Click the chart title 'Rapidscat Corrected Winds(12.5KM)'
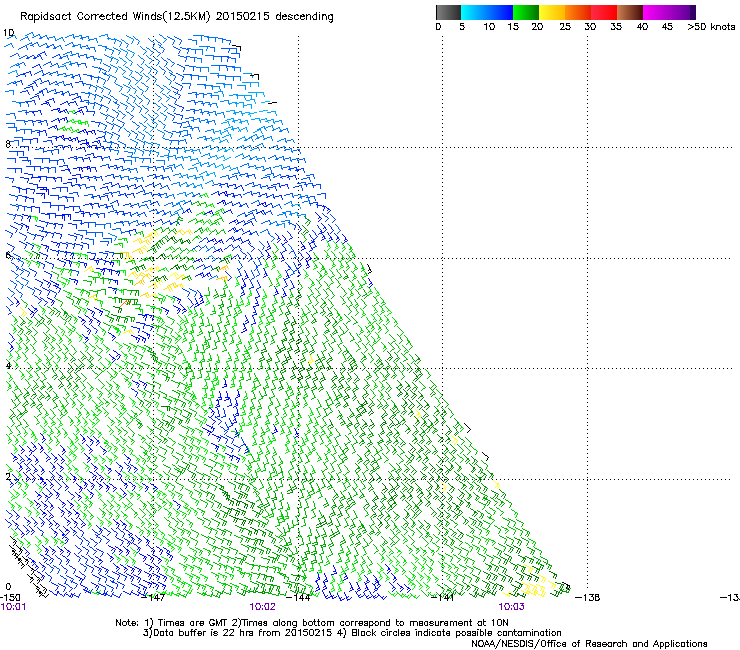This screenshot has width=740, height=650. click(x=115, y=17)
